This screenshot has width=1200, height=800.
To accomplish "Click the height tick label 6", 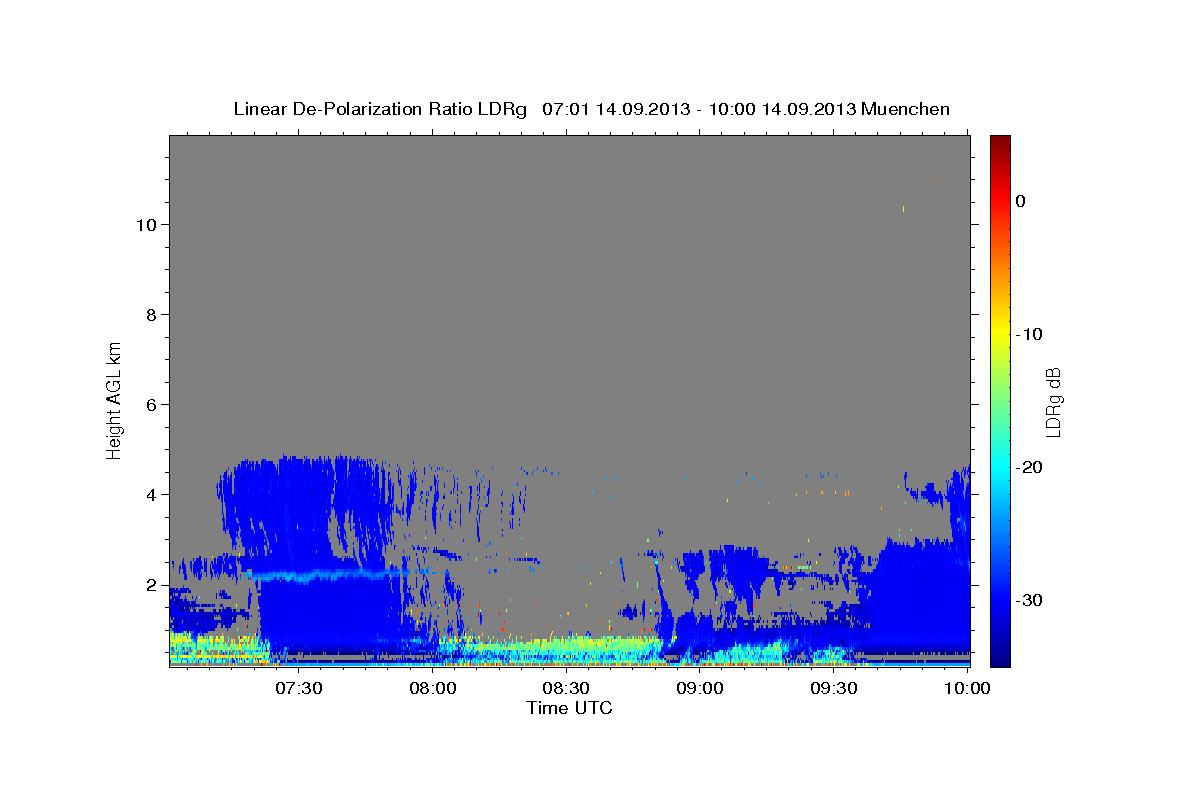I will tap(151, 405).
